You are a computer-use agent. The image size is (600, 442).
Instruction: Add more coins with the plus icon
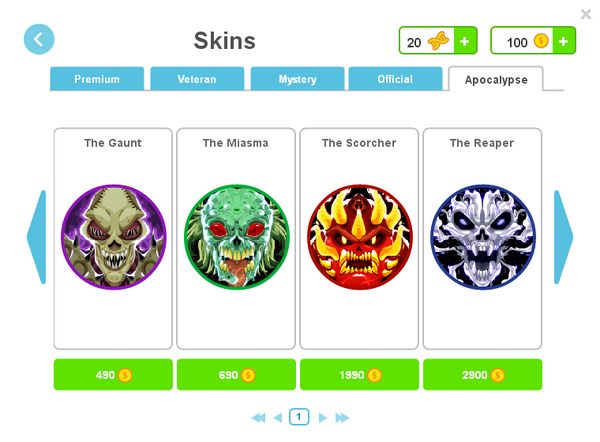(x=564, y=41)
